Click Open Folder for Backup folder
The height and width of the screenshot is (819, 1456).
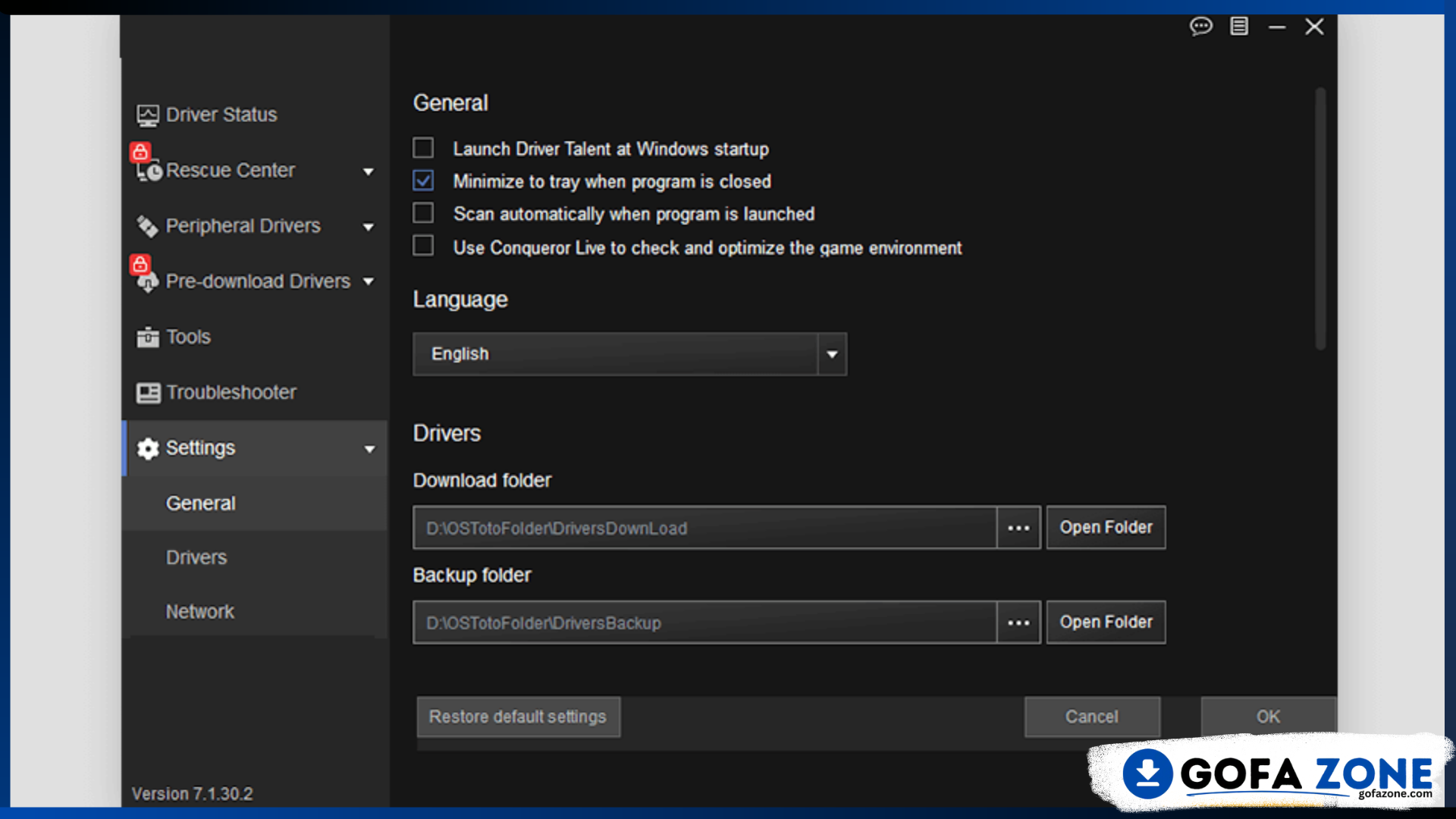1106,623
